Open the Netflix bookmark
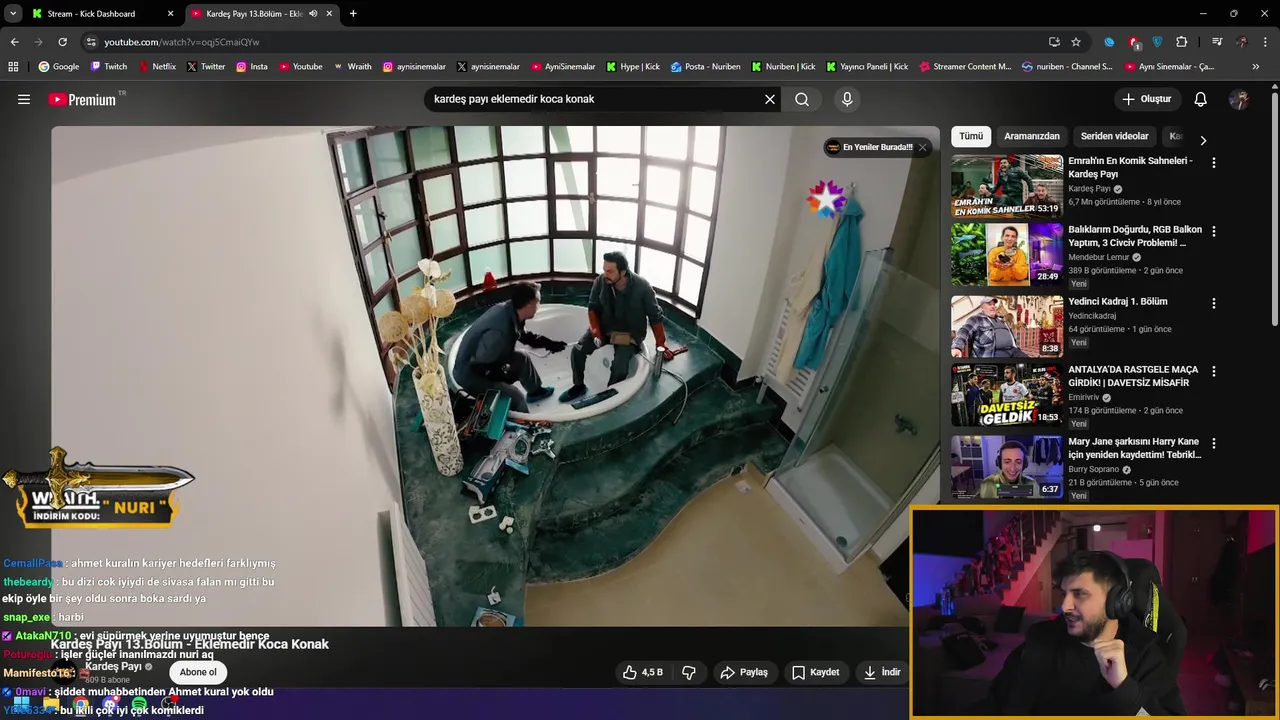The image size is (1280, 720). click(x=157, y=67)
